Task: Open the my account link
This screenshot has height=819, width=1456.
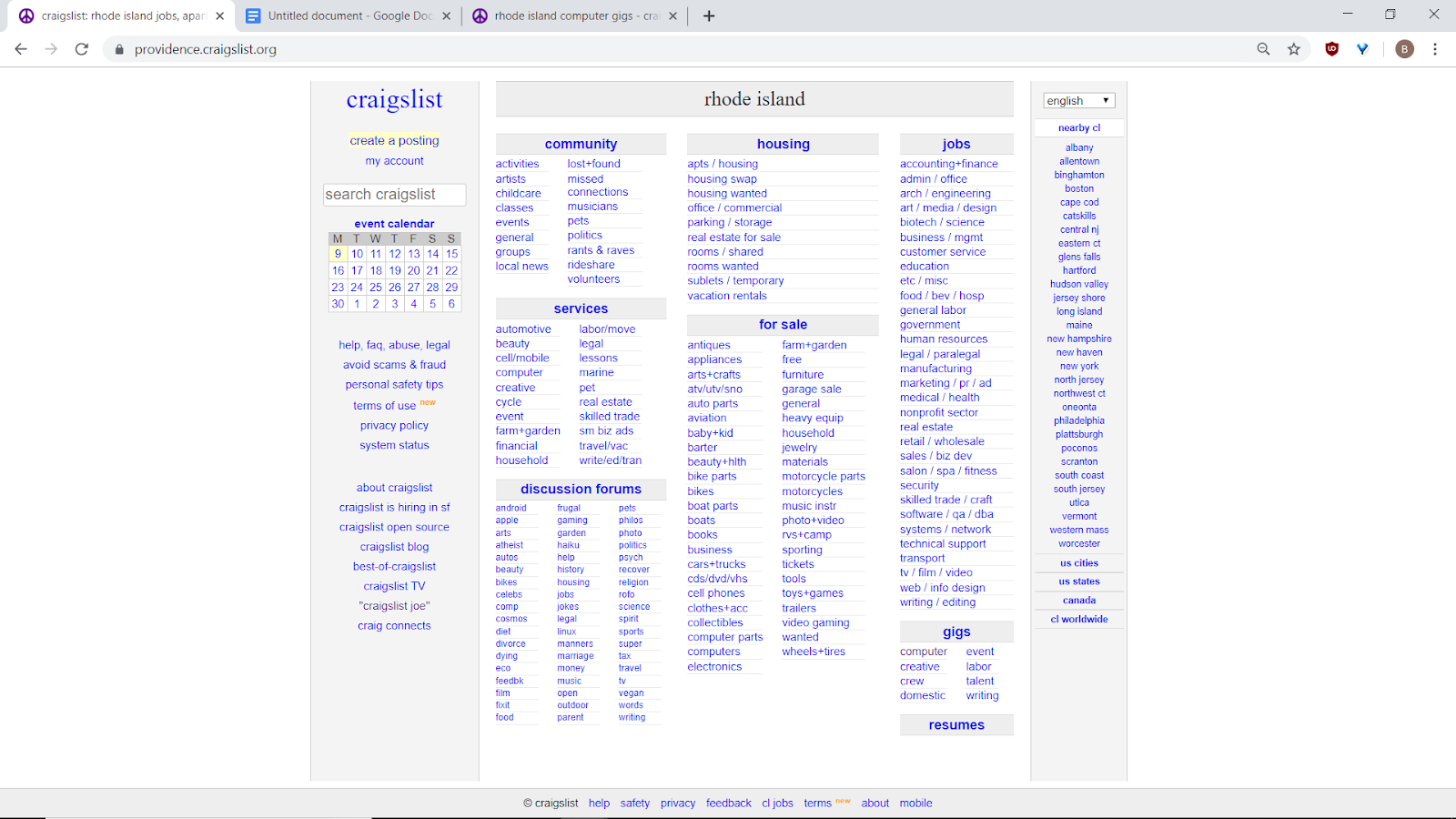Action: tap(395, 161)
